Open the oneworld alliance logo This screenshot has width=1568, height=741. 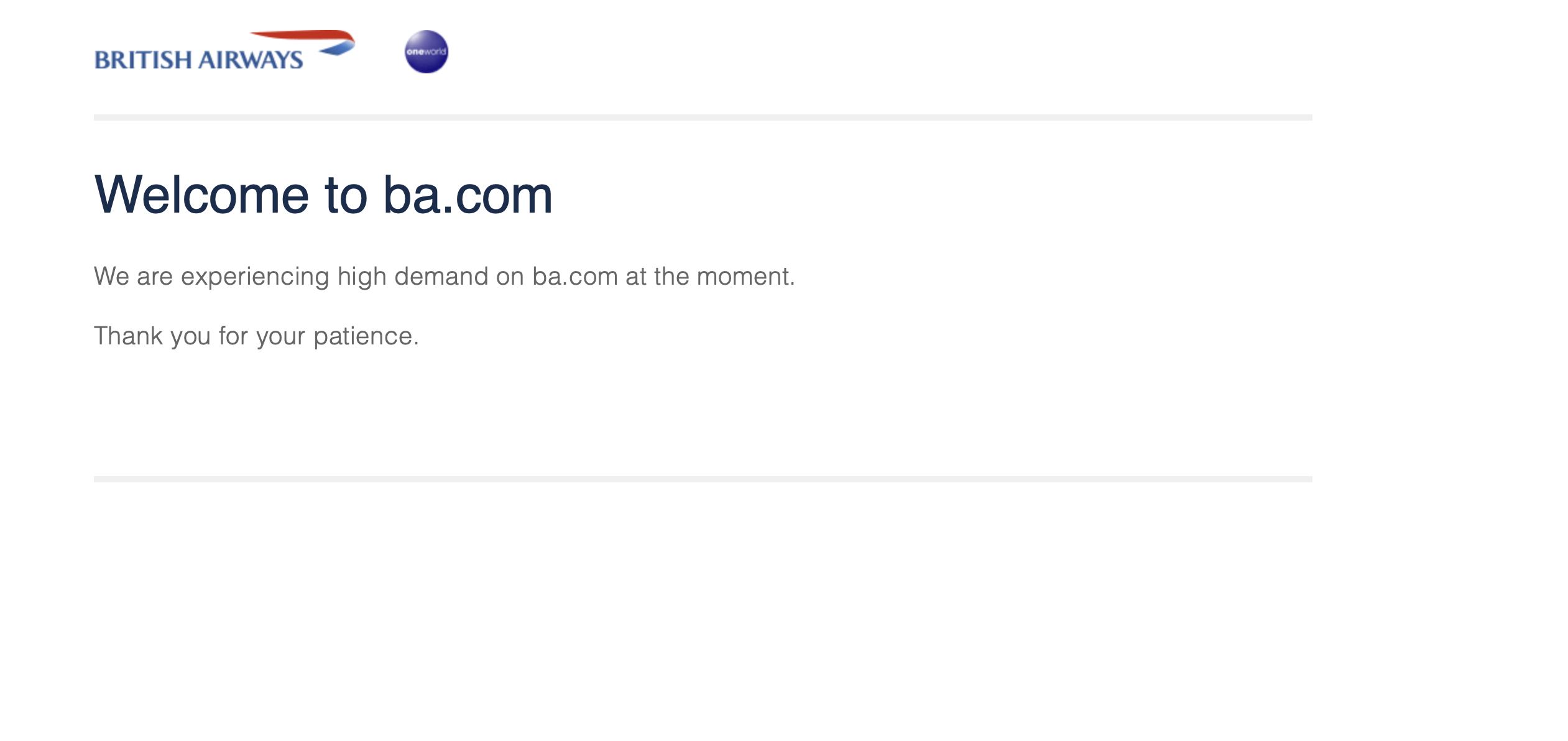click(426, 52)
